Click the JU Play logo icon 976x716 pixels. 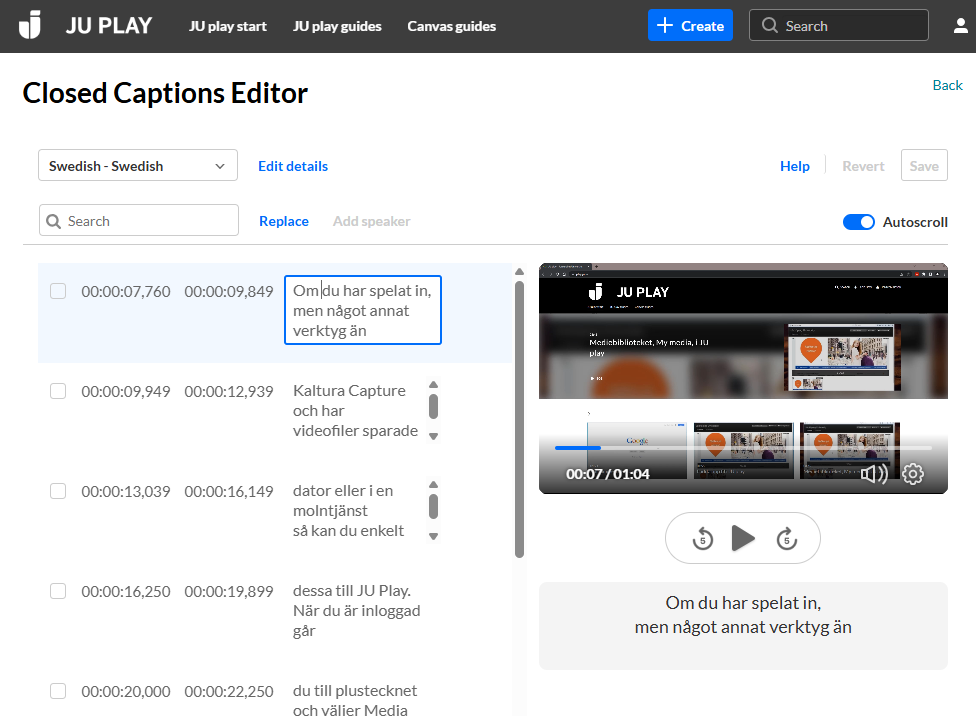[x=31, y=25]
